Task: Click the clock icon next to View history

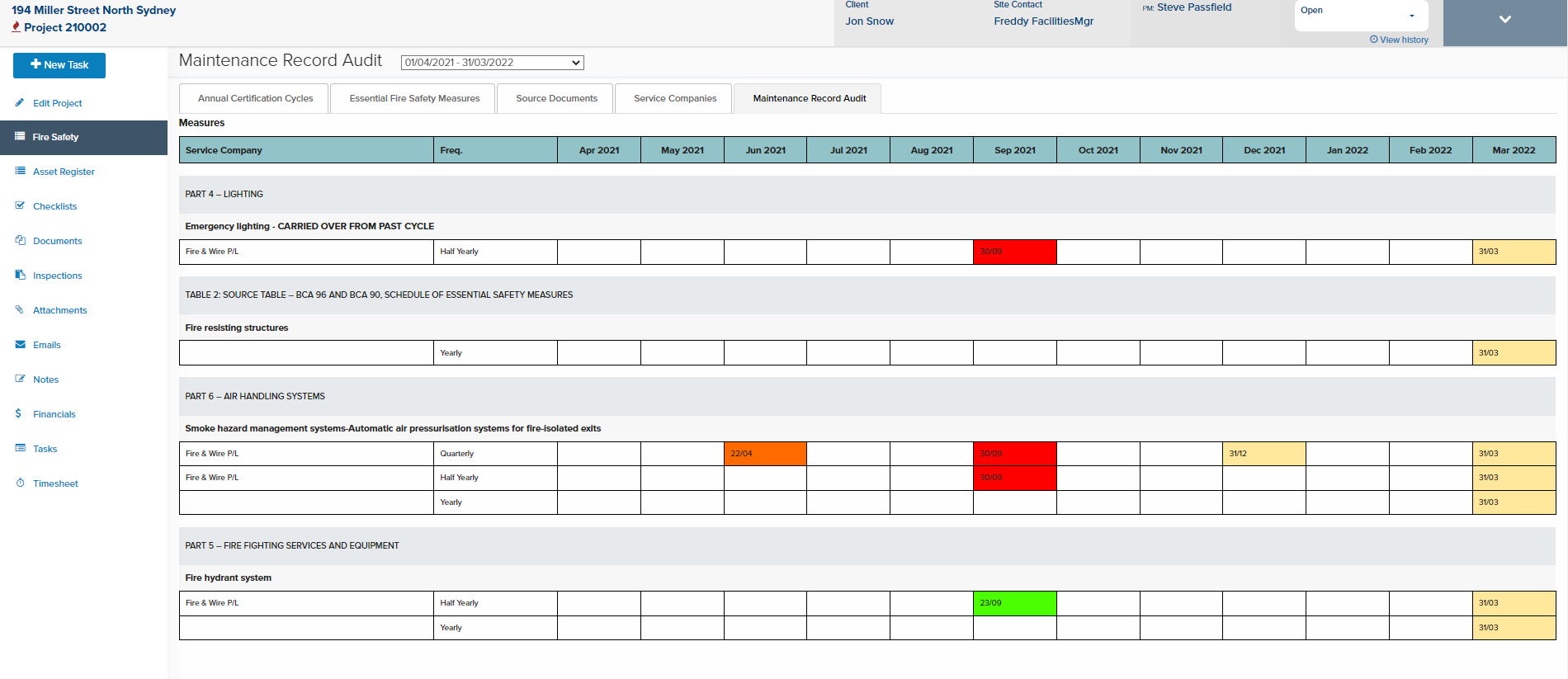Action: coord(1374,40)
